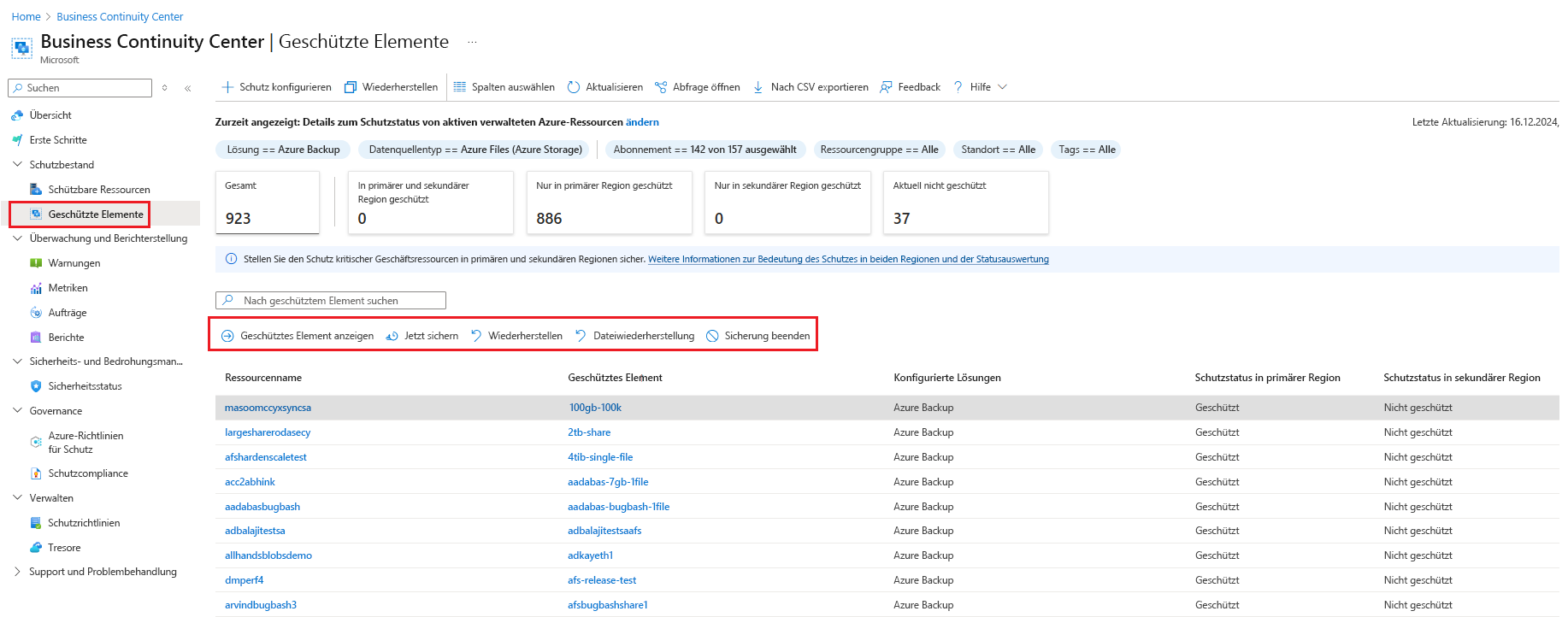Click the Abonnement filter pill
This screenshot has width=1568, height=617.
tap(704, 150)
